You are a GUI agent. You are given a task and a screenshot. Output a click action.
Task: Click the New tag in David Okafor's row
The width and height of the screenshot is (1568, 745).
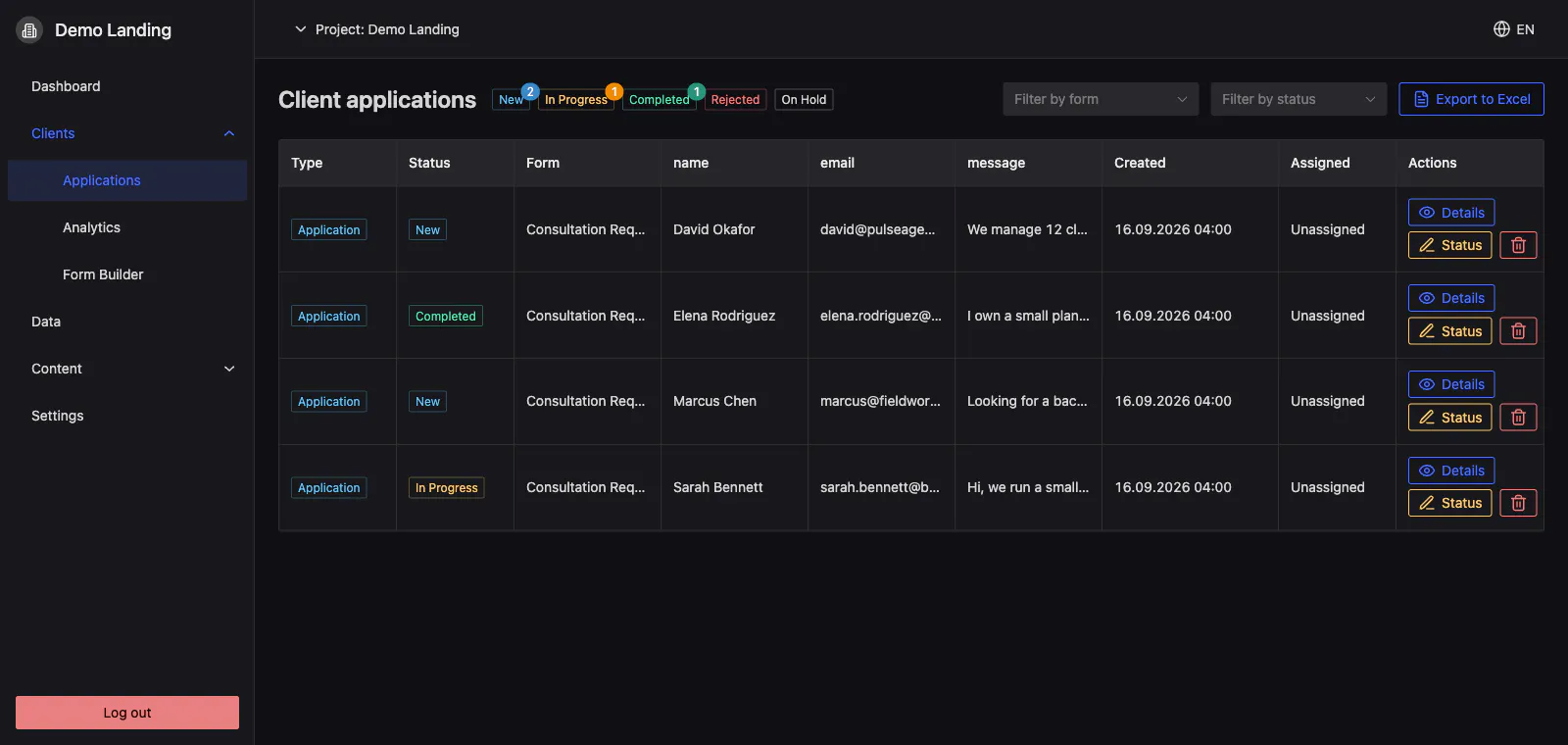(x=427, y=229)
